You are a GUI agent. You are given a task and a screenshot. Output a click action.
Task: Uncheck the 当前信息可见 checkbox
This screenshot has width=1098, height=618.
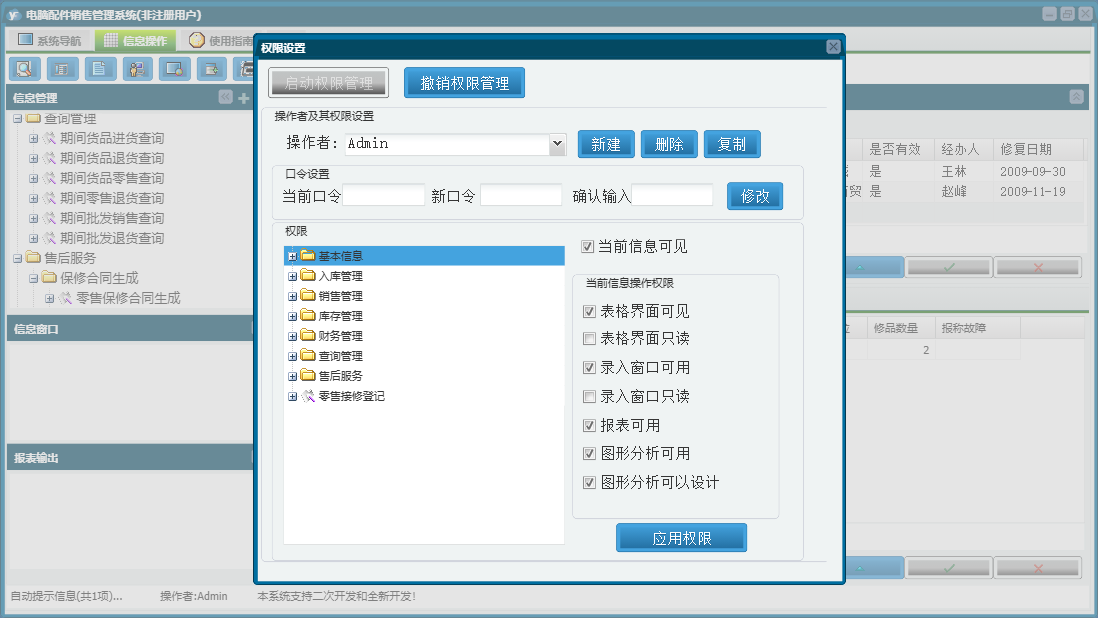tap(588, 246)
